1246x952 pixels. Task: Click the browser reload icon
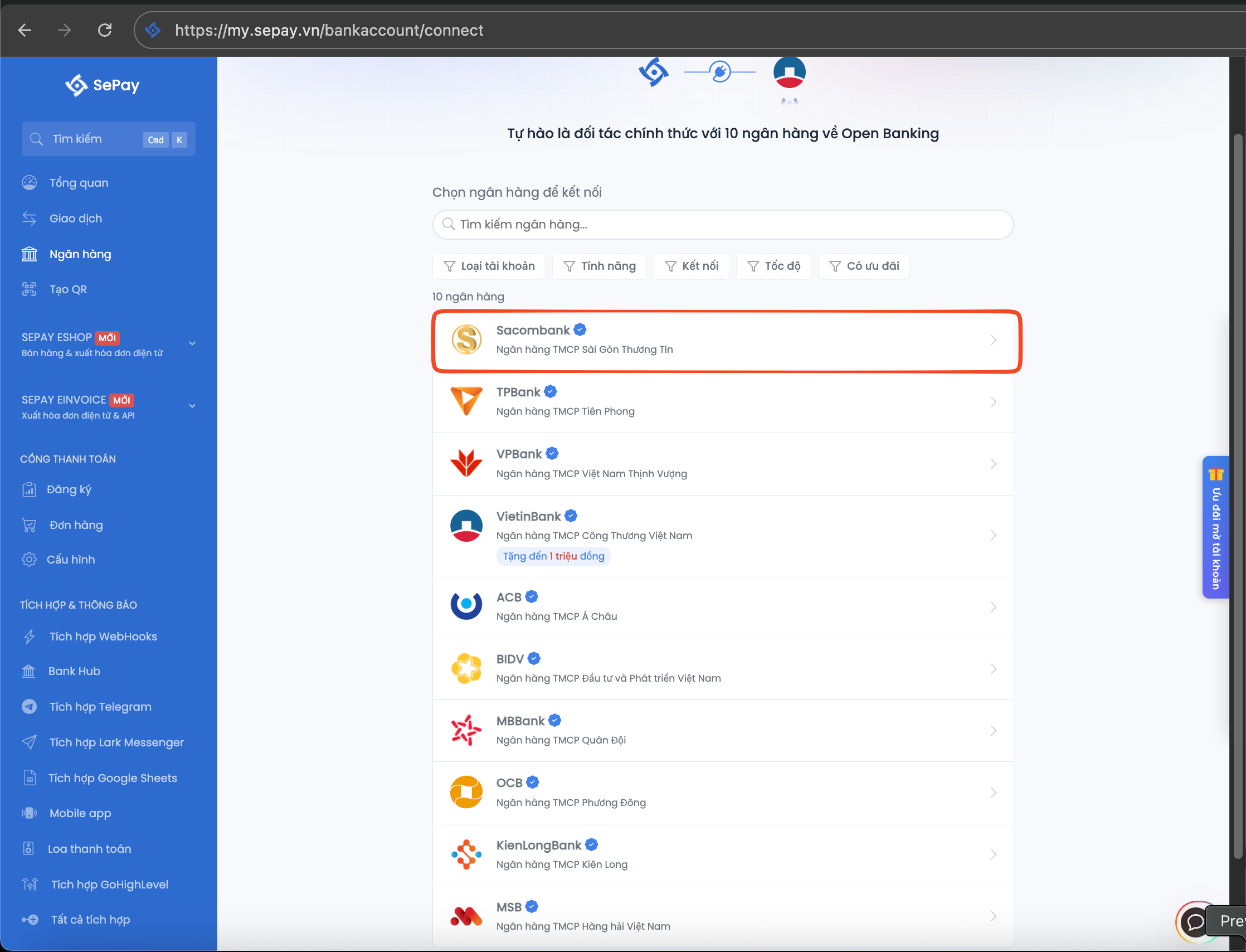[105, 30]
